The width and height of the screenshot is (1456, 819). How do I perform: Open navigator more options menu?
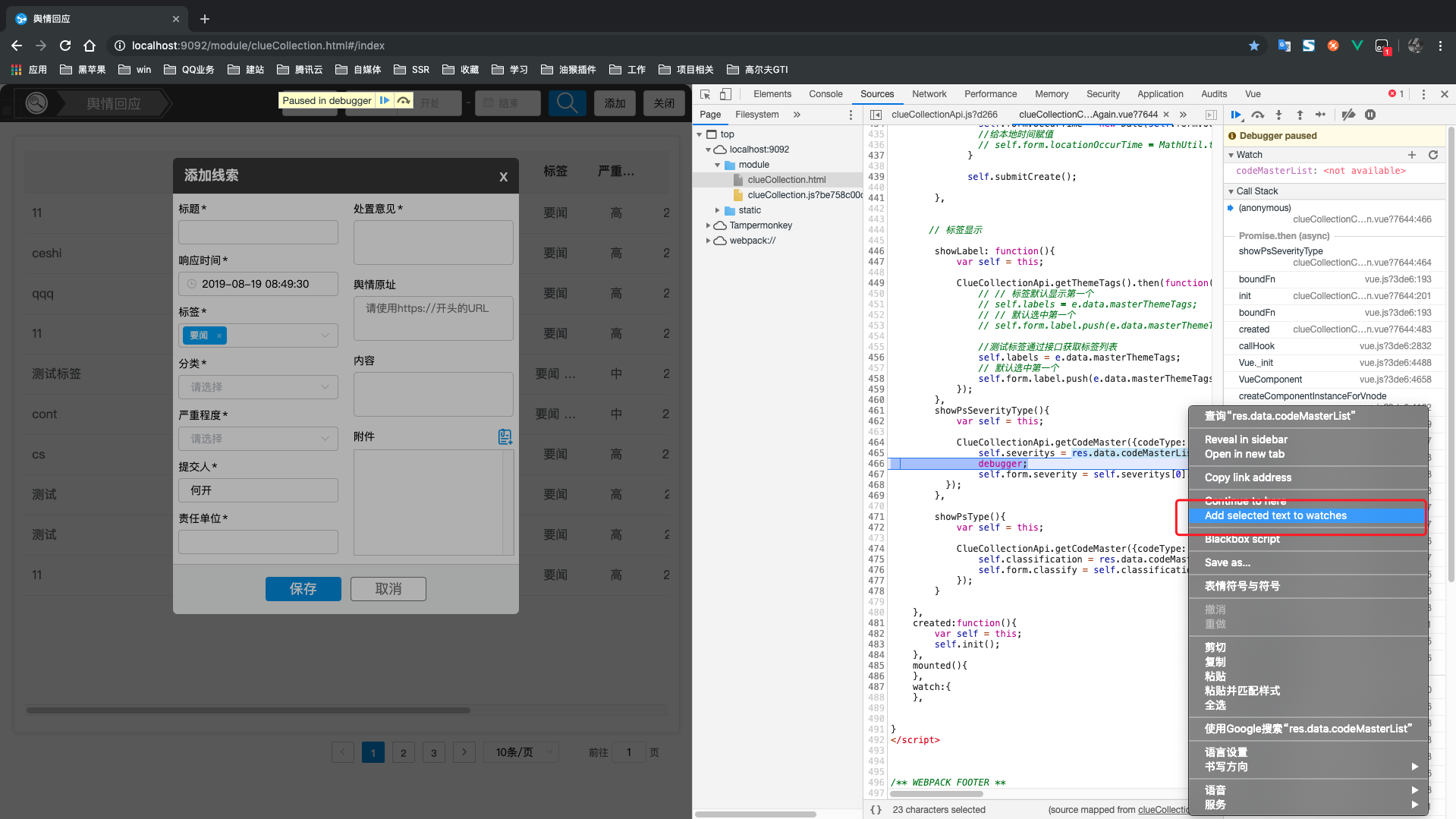pyautogui.click(x=851, y=115)
